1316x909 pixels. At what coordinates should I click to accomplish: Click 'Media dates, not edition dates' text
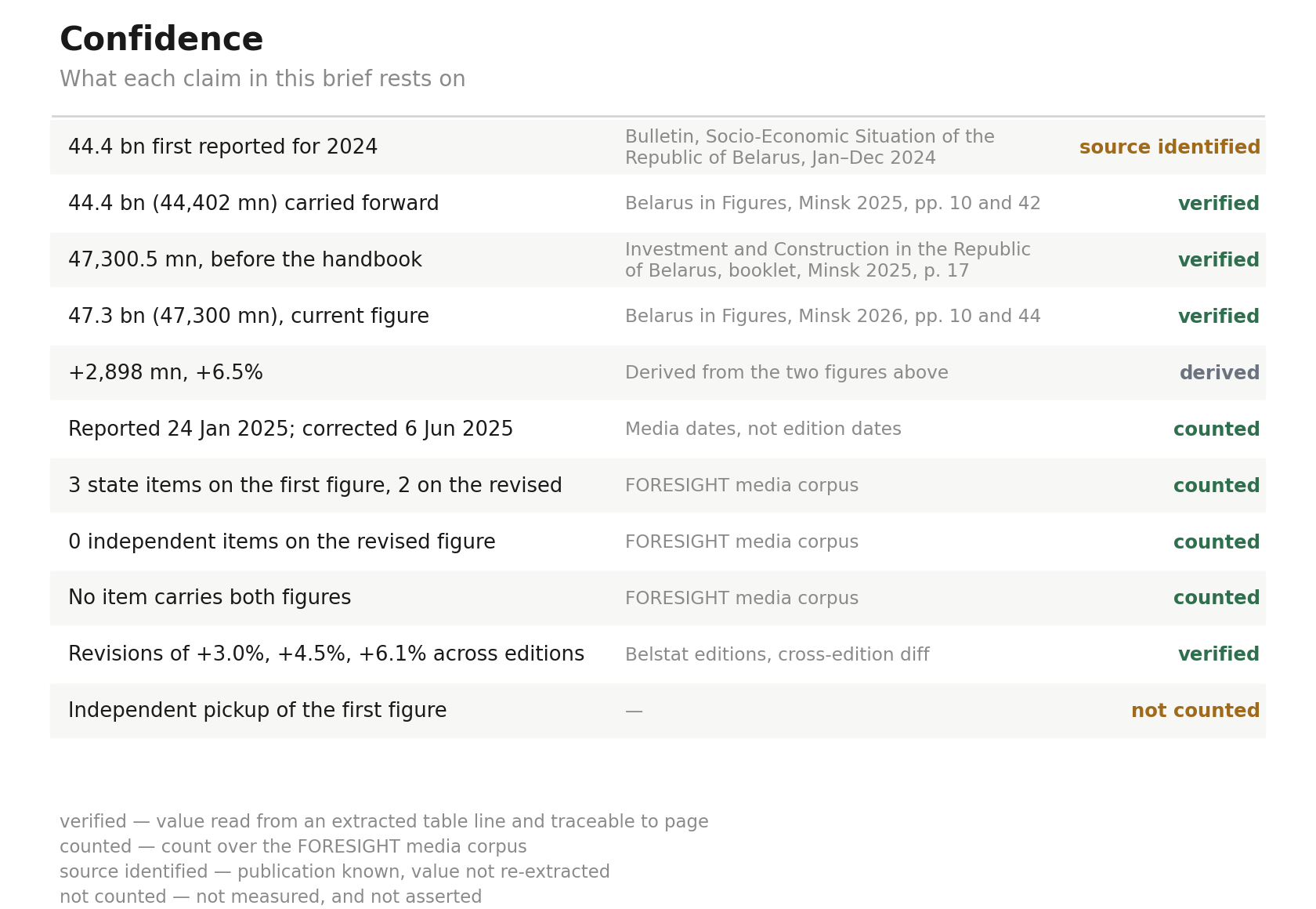pos(763,429)
